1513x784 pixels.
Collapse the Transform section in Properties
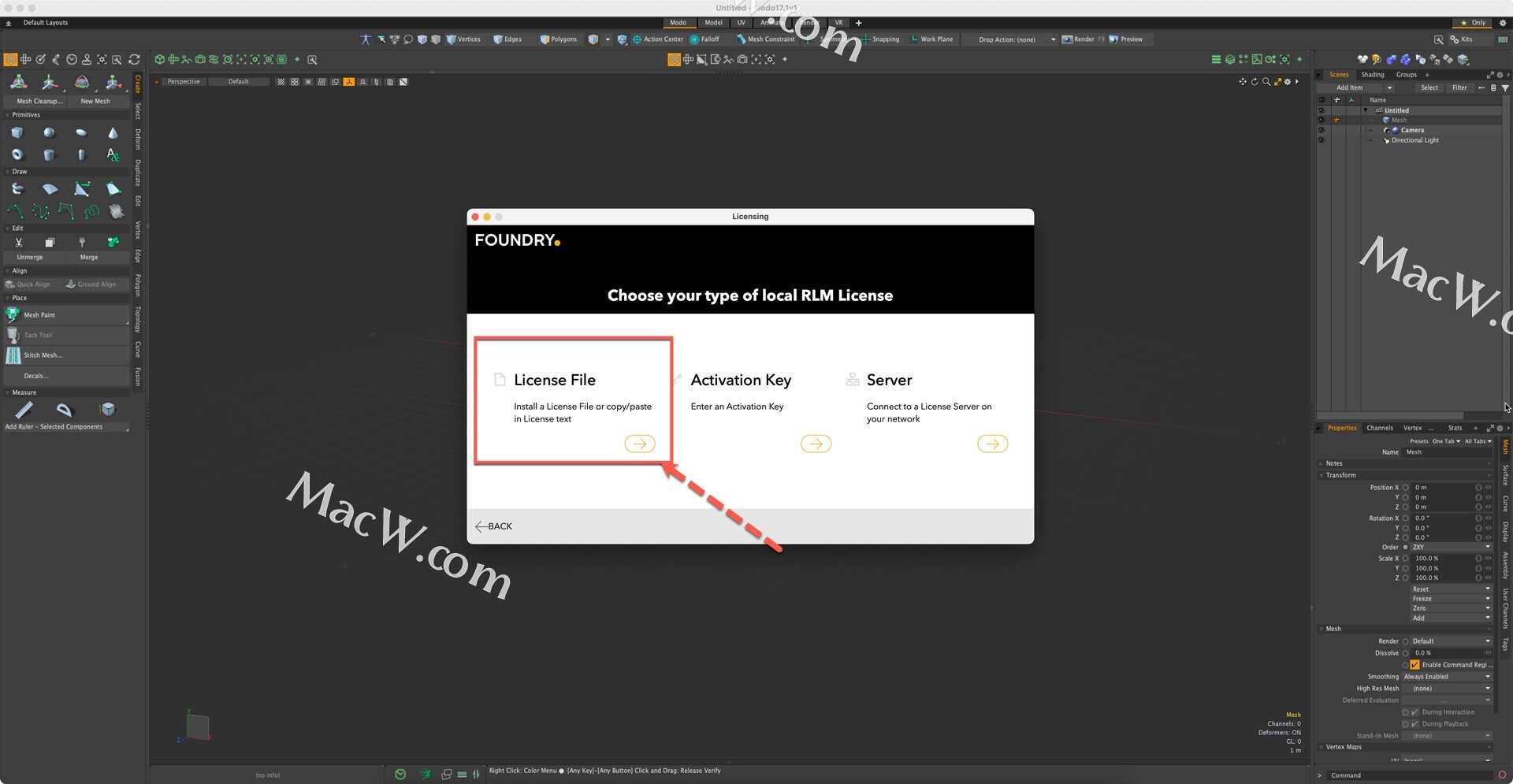(x=1322, y=476)
